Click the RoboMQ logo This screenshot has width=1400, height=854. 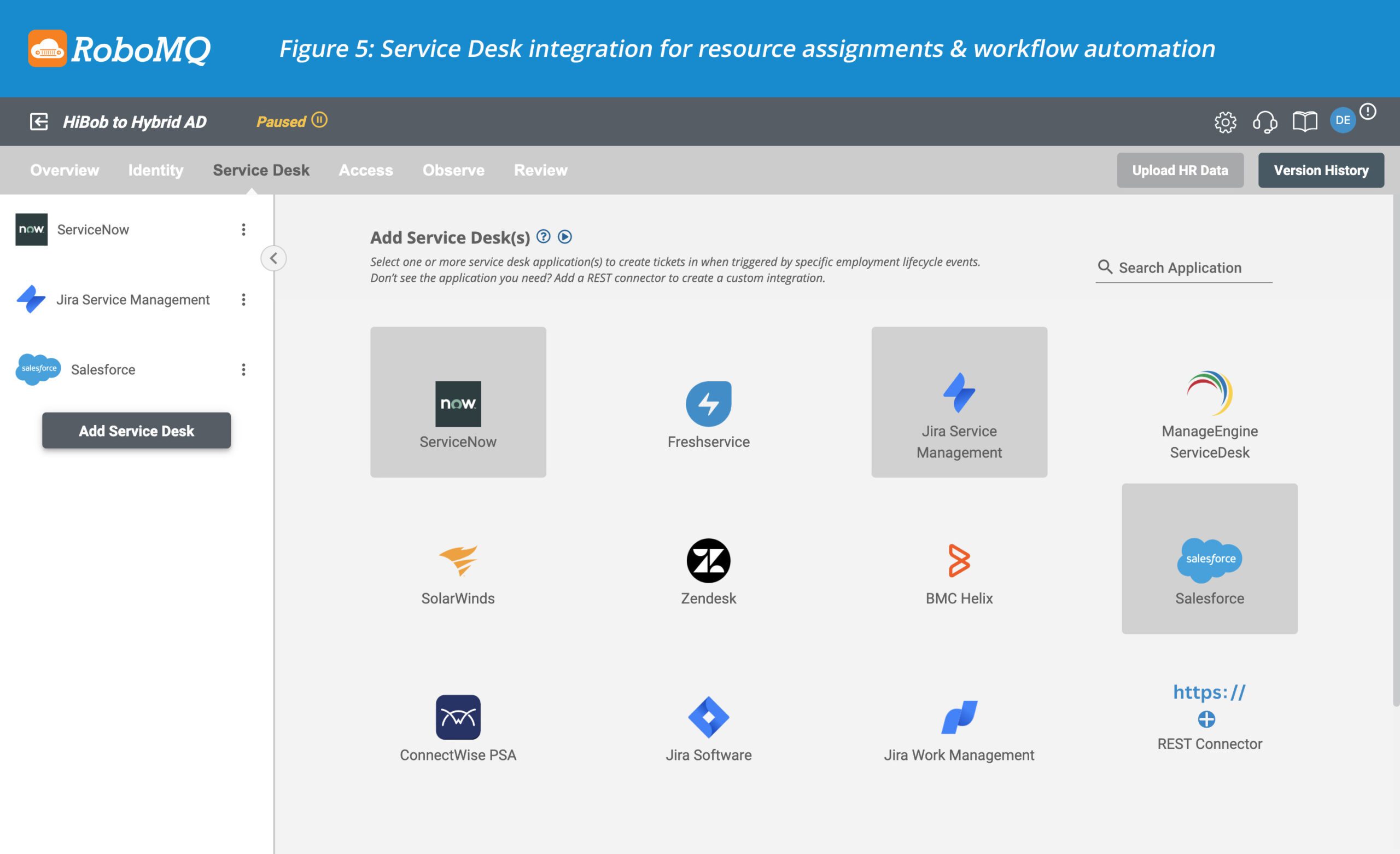pyautogui.click(x=119, y=49)
